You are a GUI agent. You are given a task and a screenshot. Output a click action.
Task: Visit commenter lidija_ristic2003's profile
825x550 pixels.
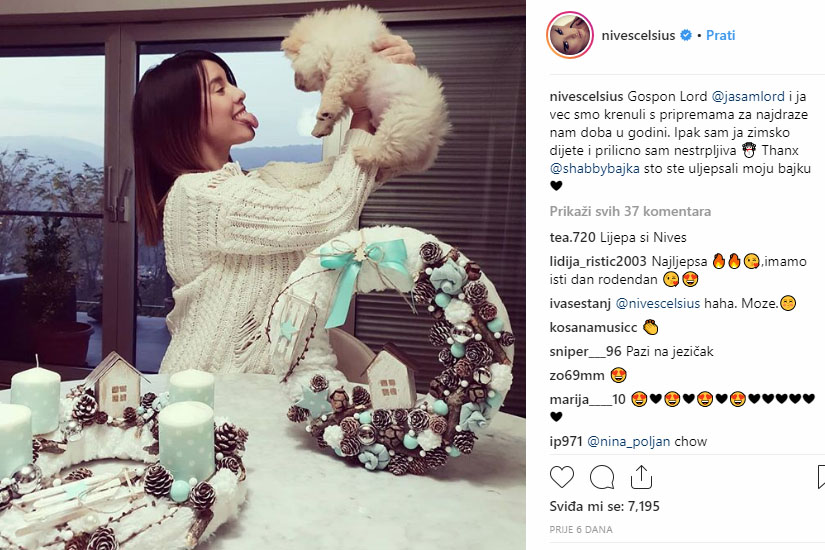[598, 261]
